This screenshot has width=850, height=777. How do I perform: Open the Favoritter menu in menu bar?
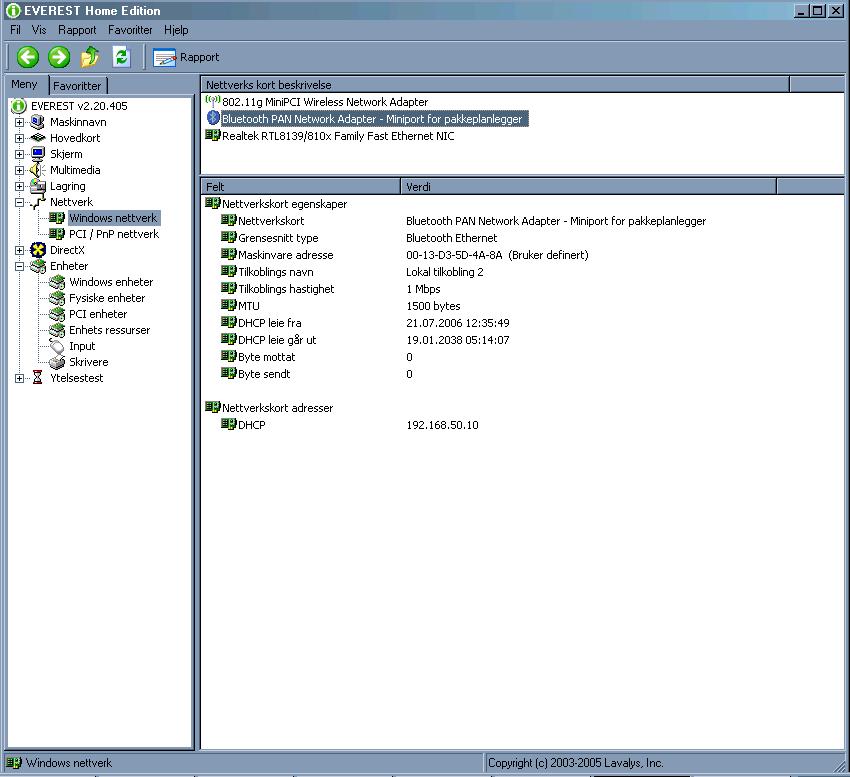[130, 30]
